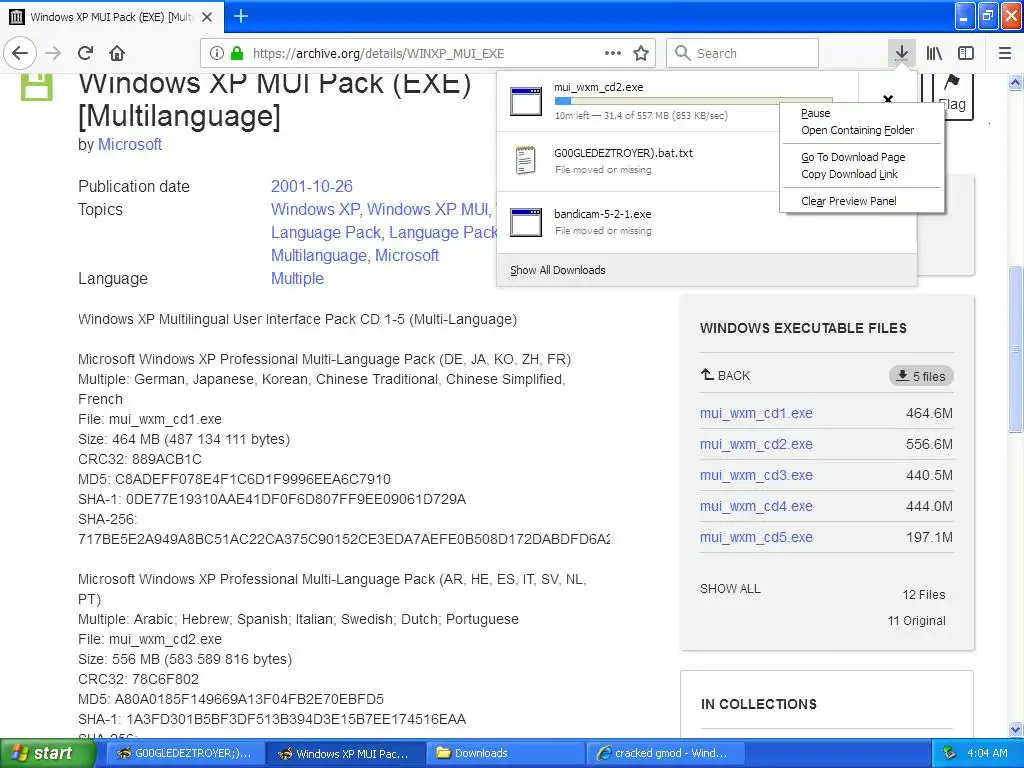Switch to cracked gmod Internet Explorer window
Image resolution: width=1024 pixels, height=768 pixels.
(x=666, y=753)
